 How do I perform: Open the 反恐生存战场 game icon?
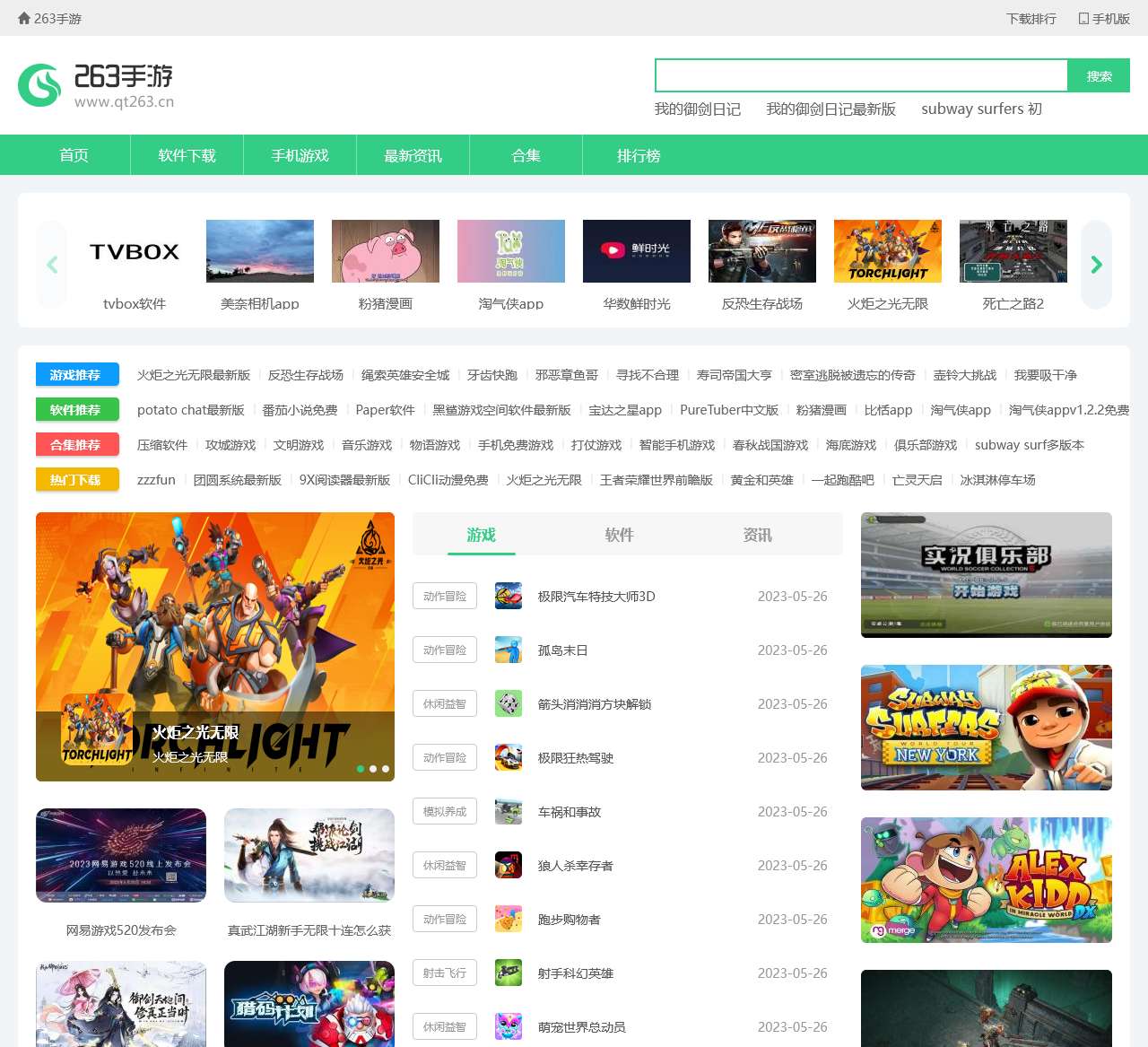coord(762,251)
